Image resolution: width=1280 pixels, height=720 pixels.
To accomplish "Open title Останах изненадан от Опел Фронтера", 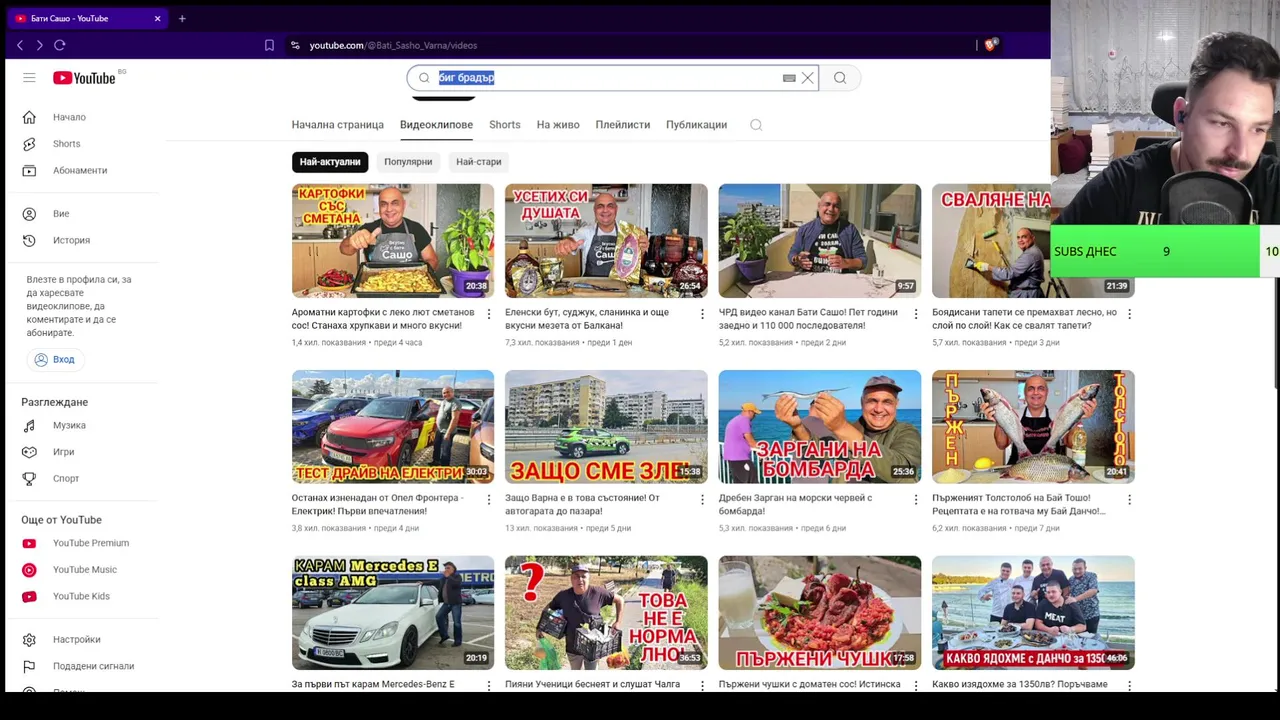I will tap(378, 504).
